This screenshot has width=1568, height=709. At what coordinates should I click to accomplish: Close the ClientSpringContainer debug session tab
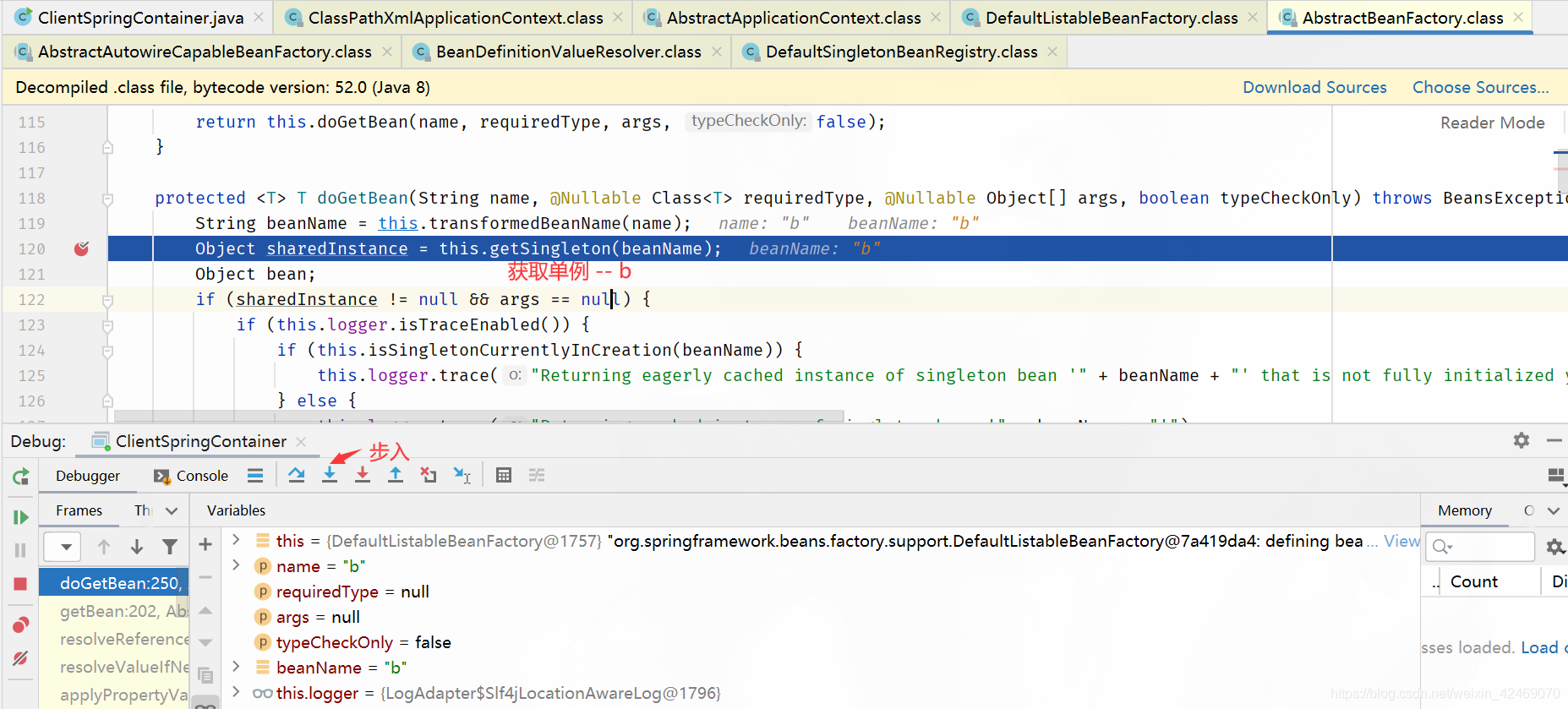(x=301, y=441)
